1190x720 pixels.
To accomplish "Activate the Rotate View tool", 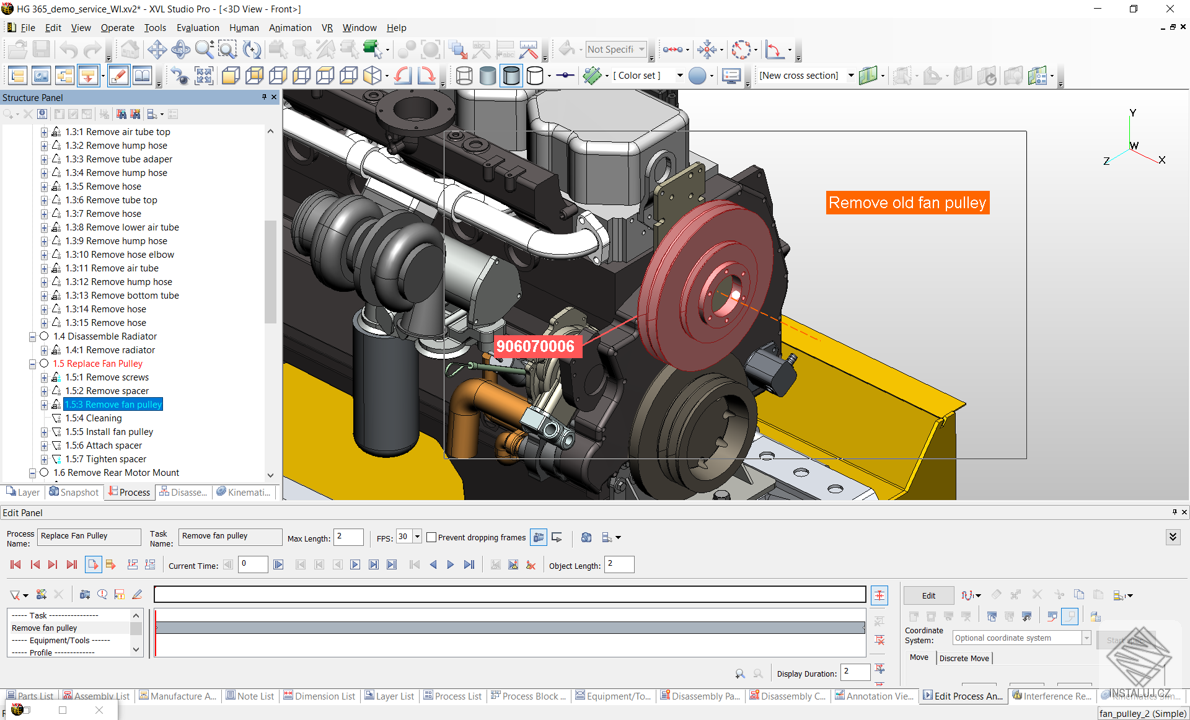I will pyautogui.click(x=183, y=48).
